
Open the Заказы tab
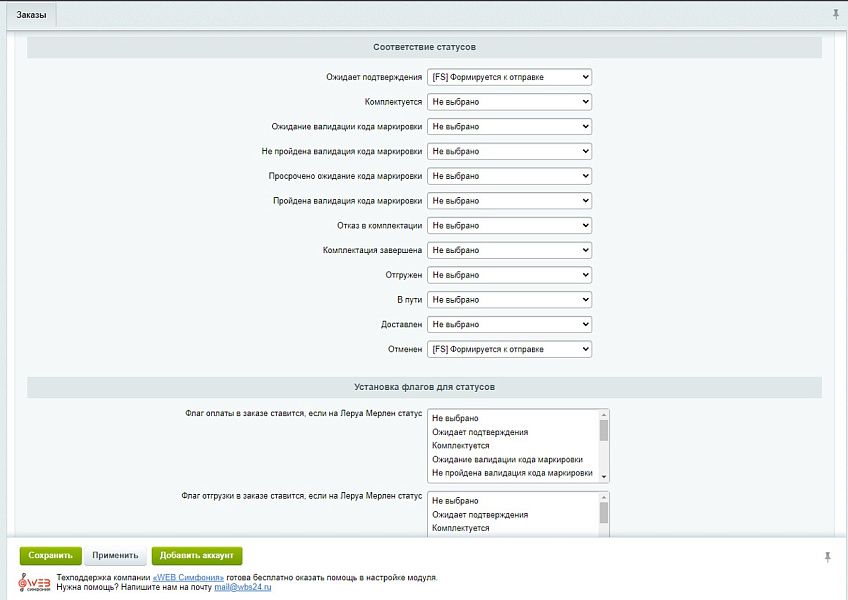(x=31, y=15)
